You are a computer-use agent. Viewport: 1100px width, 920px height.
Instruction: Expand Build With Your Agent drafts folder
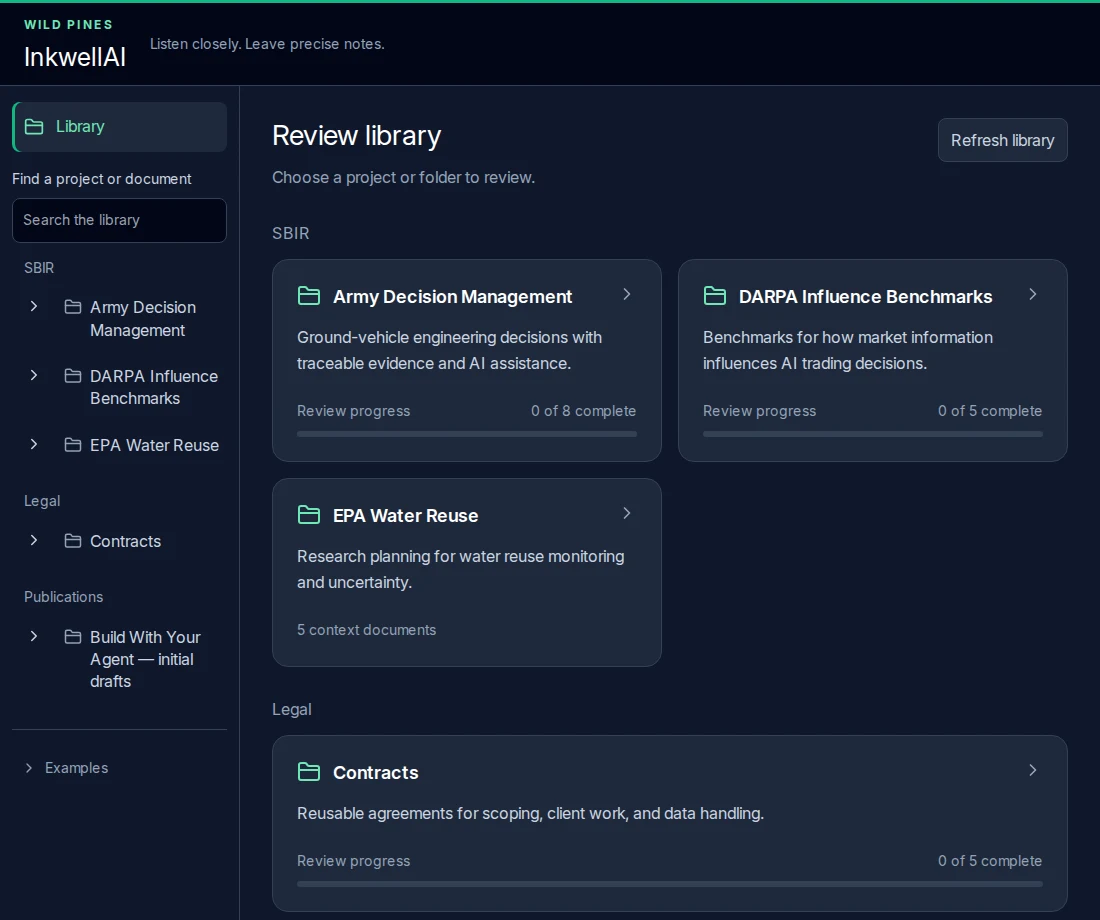(34, 636)
